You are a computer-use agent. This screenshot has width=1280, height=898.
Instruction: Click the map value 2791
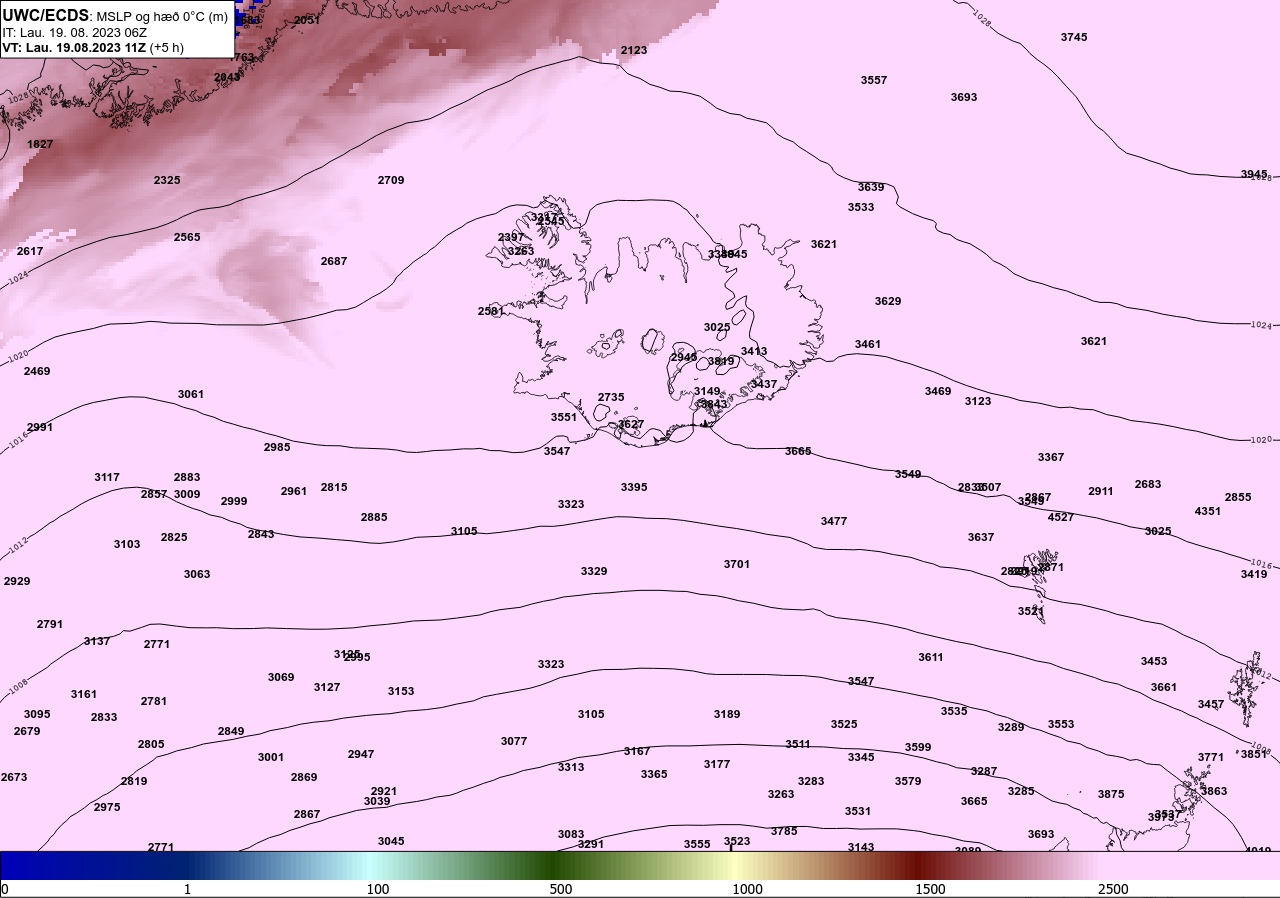click(x=50, y=624)
